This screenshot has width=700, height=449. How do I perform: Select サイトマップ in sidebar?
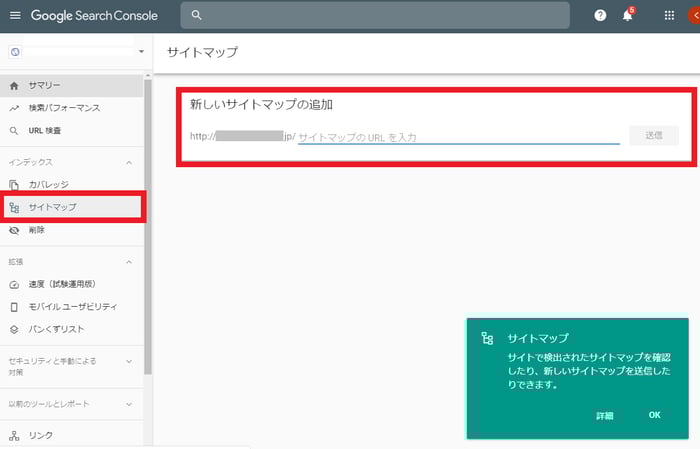(x=72, y=207)
